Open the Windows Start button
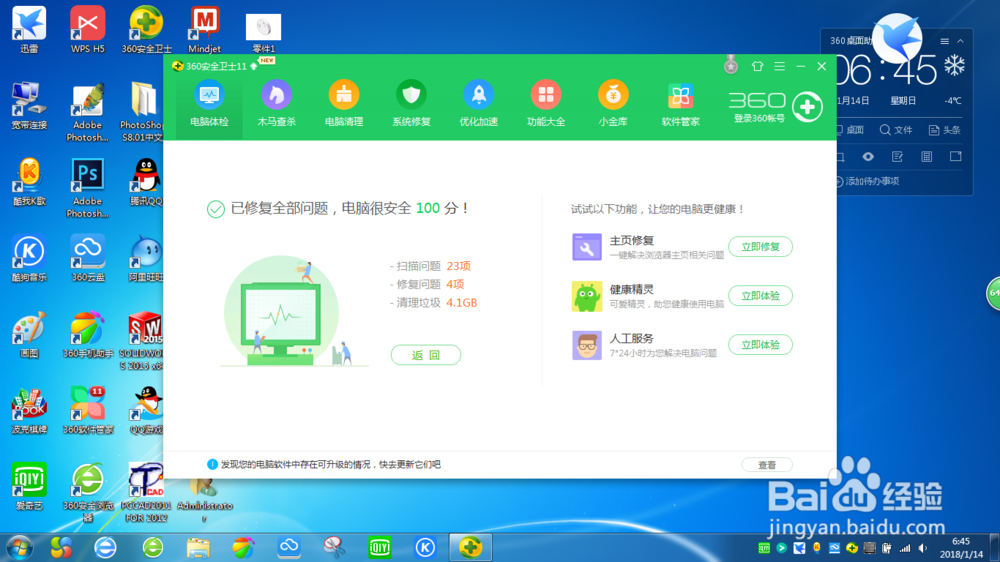 pos(20,547)
